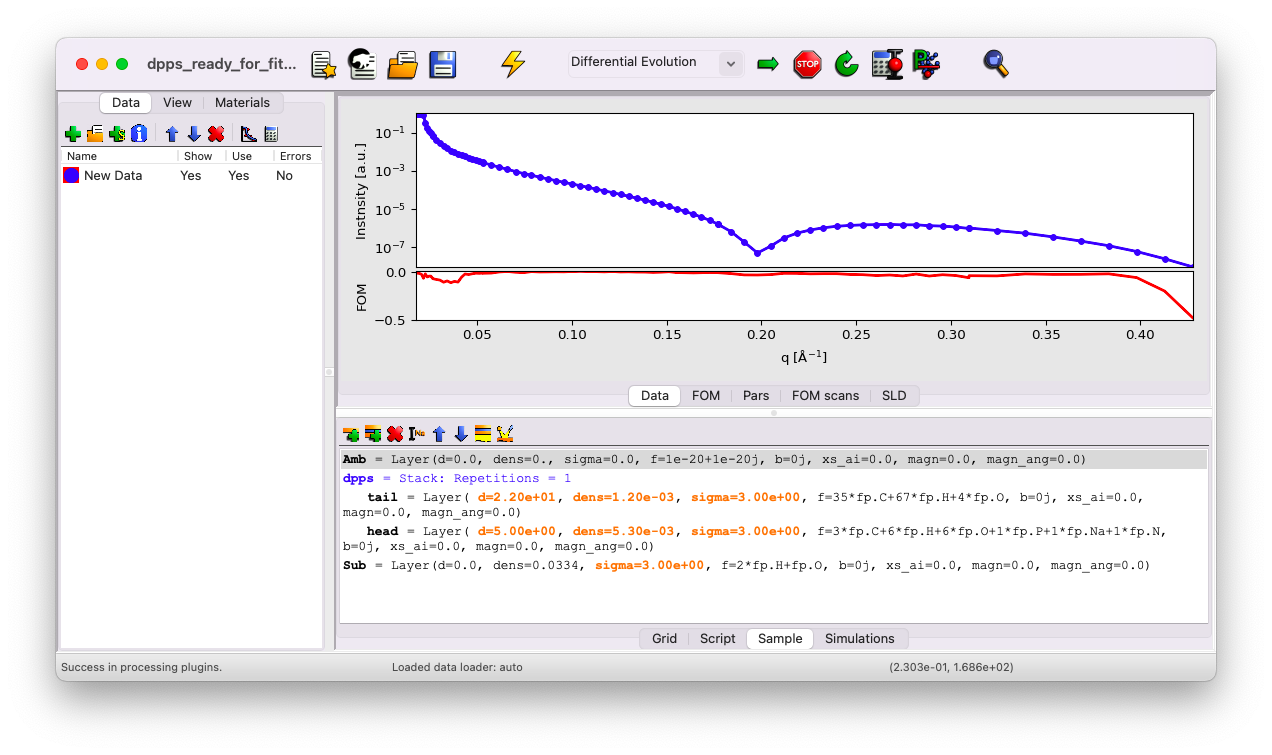
Task: Simulate the model with the lightning bolt
Action: (513, 64)
